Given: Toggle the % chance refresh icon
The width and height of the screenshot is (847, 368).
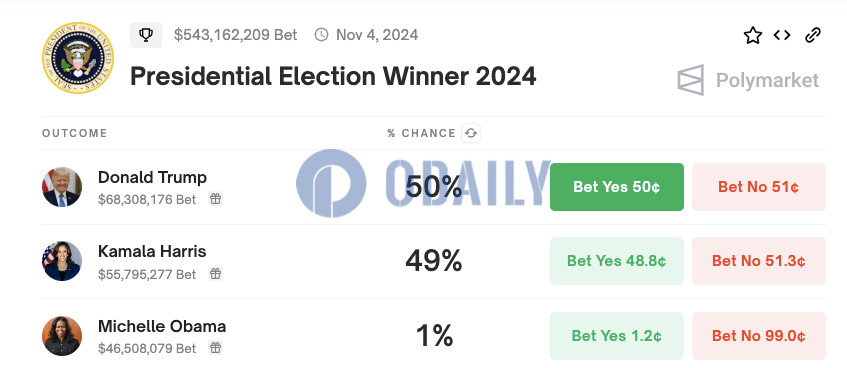Looking at the screenshot, I should point(471,133).
